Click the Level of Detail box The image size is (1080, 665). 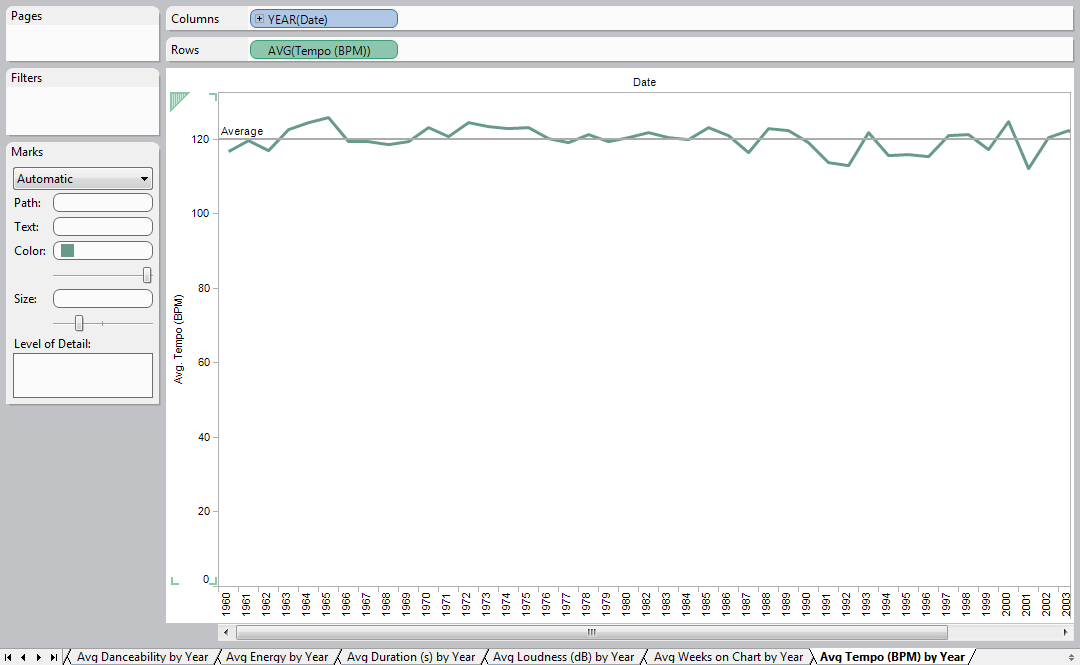tap(82, 375)
